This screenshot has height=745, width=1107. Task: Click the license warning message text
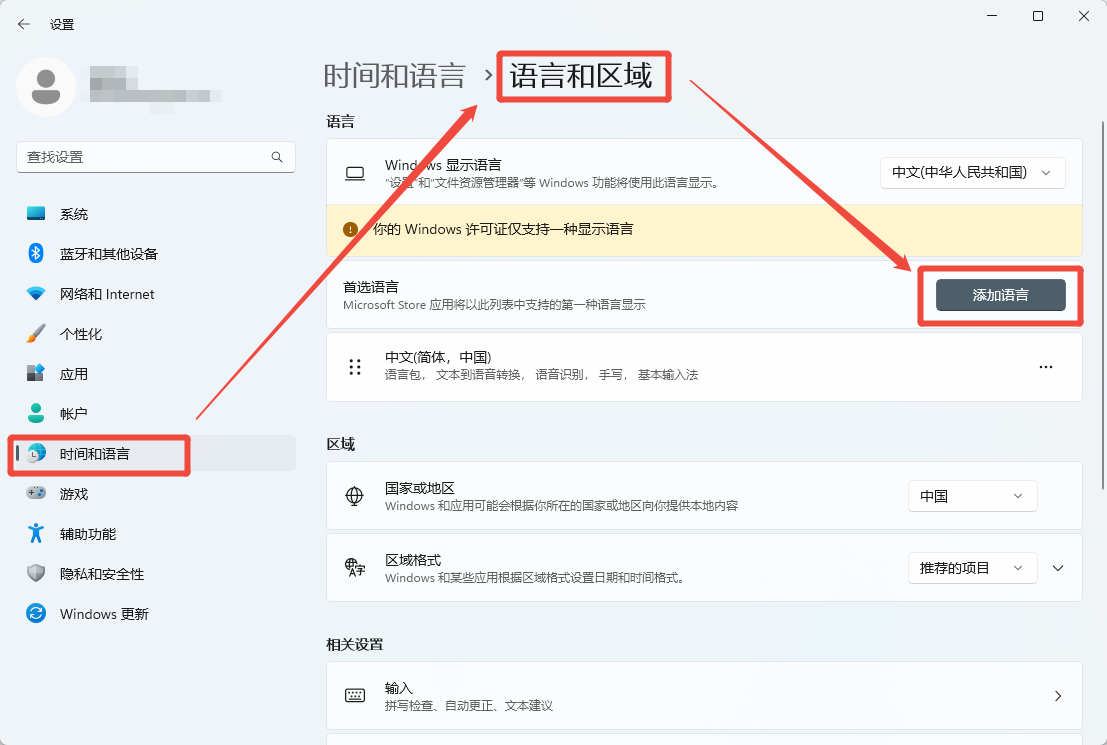[x=503, y=230]
